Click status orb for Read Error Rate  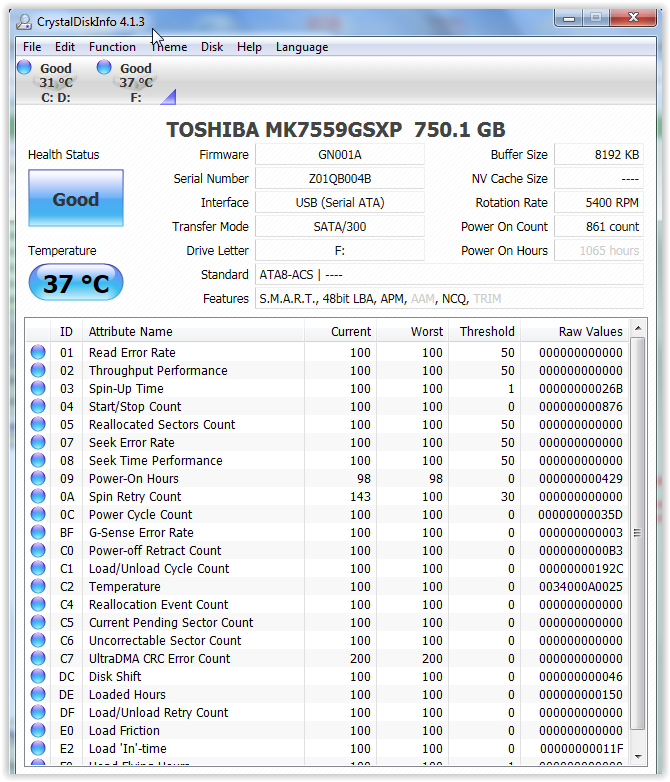tap(38, 352)
